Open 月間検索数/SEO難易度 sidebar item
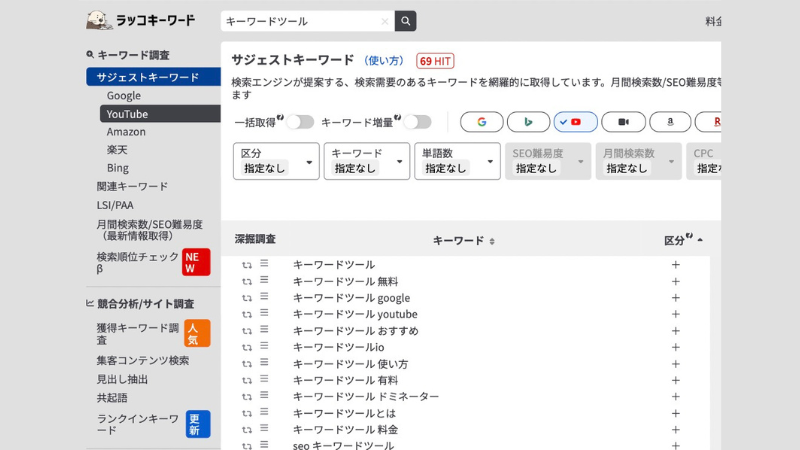 click(x=149, y=230)
